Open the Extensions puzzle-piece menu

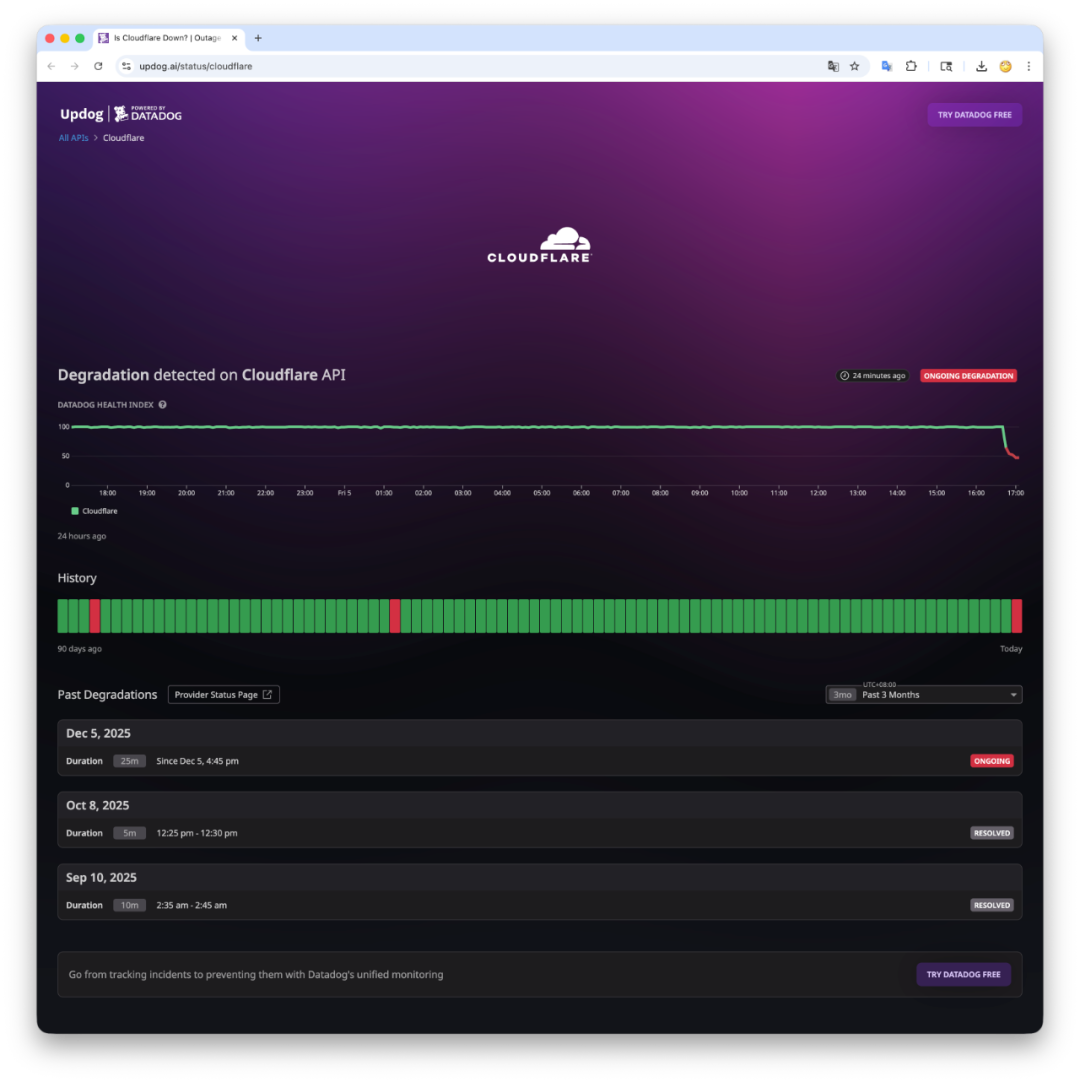pos(911,66)
